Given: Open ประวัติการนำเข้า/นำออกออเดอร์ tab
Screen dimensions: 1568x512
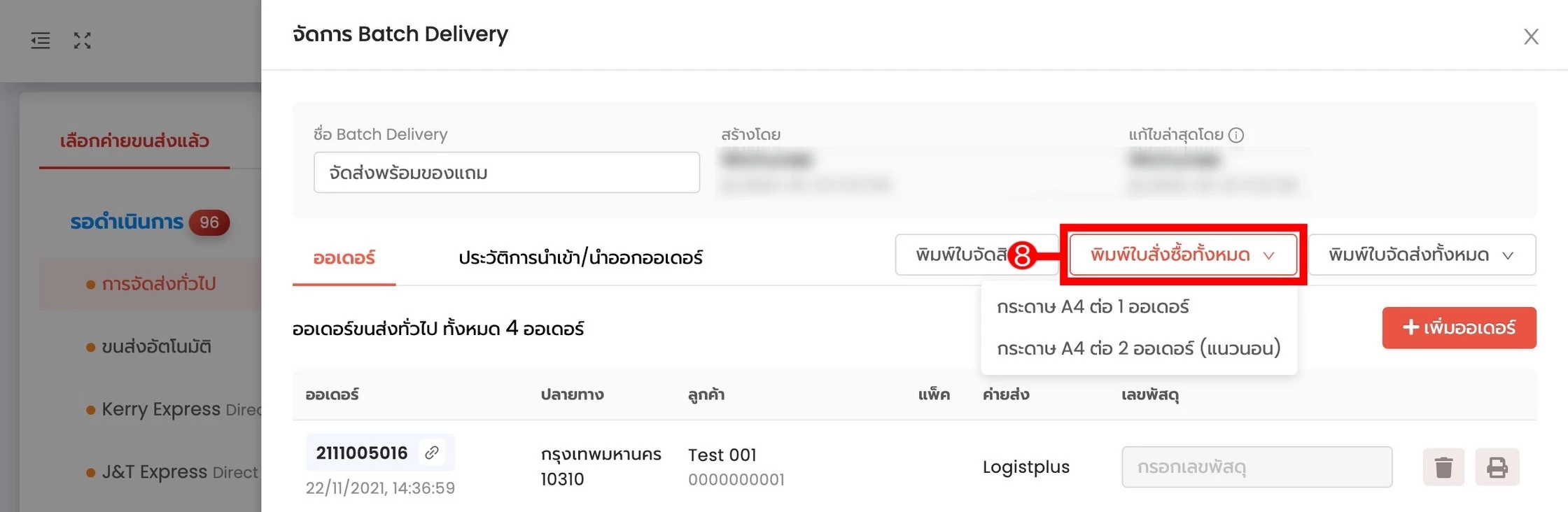Looking at the screenshot, I should (580, 257).
